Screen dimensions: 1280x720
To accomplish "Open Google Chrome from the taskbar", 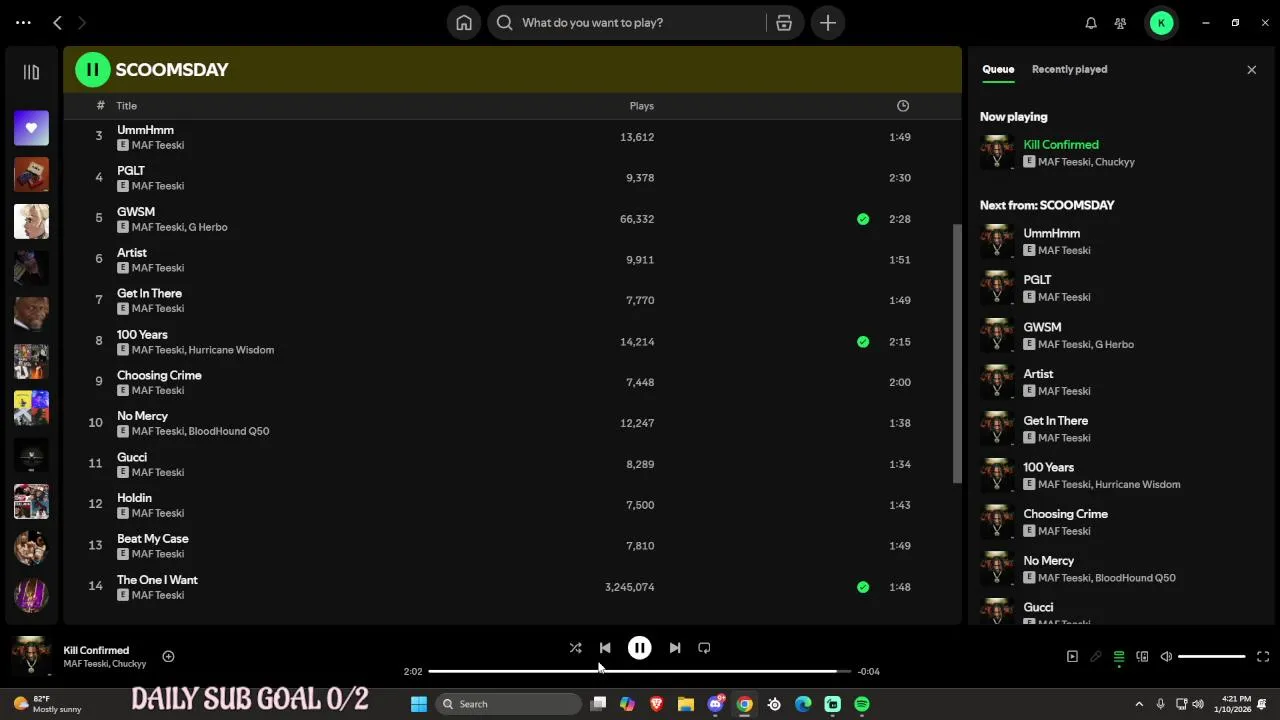I will [745, 704].
